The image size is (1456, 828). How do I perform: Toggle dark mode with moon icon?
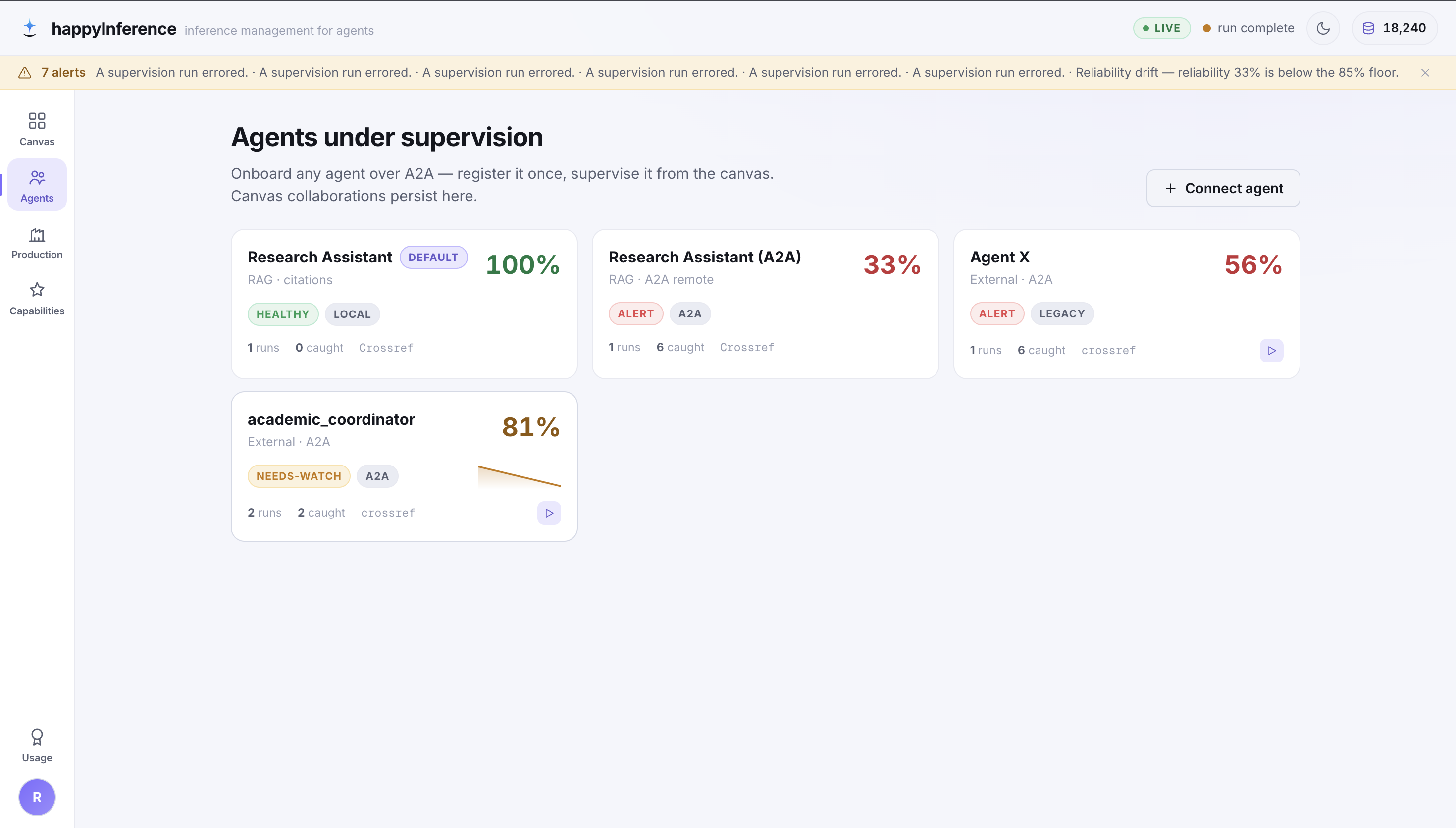(x=1323, y=28)
